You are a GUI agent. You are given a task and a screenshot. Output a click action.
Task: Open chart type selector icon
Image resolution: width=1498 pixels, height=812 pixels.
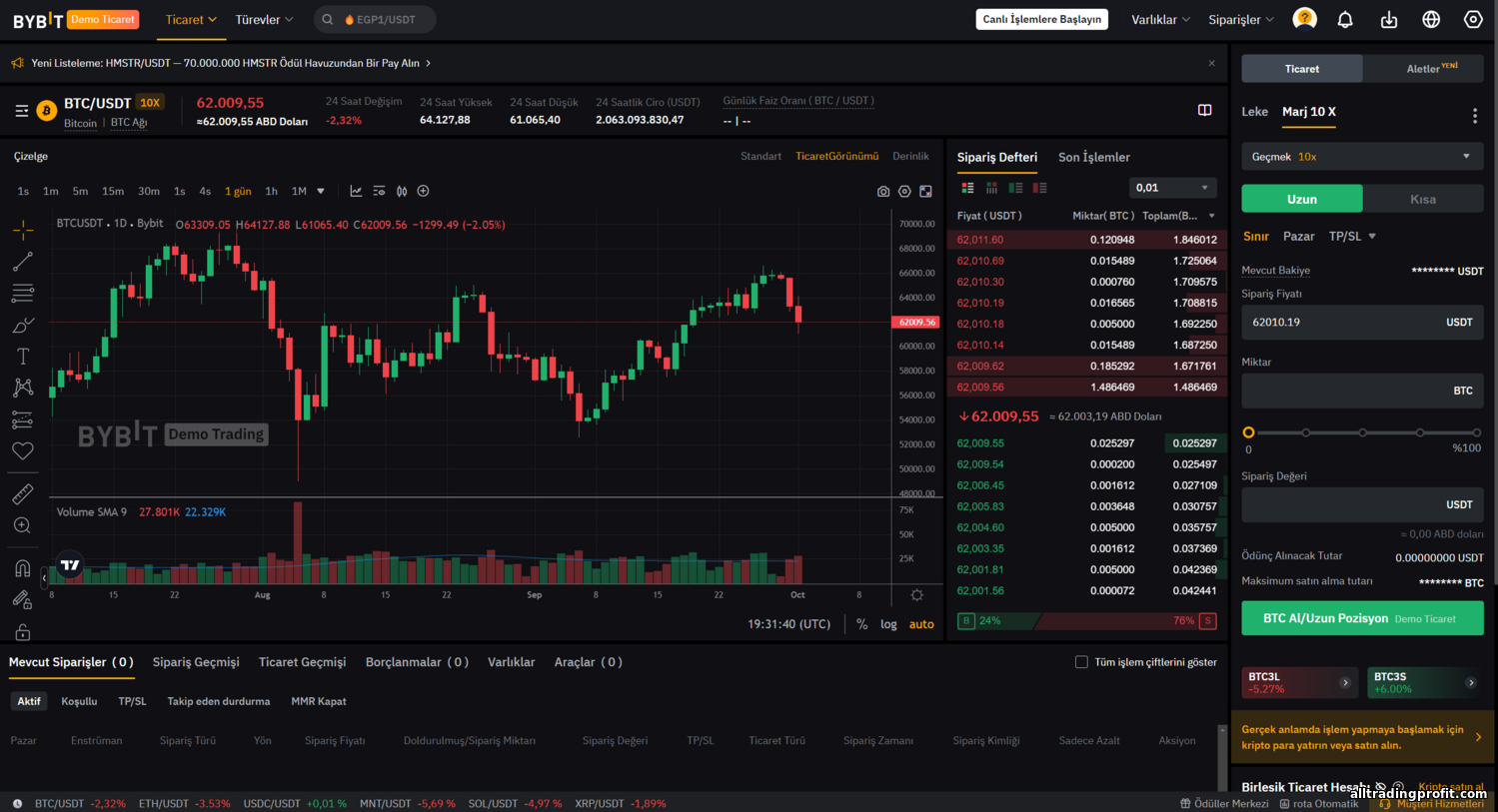[356, 191]
